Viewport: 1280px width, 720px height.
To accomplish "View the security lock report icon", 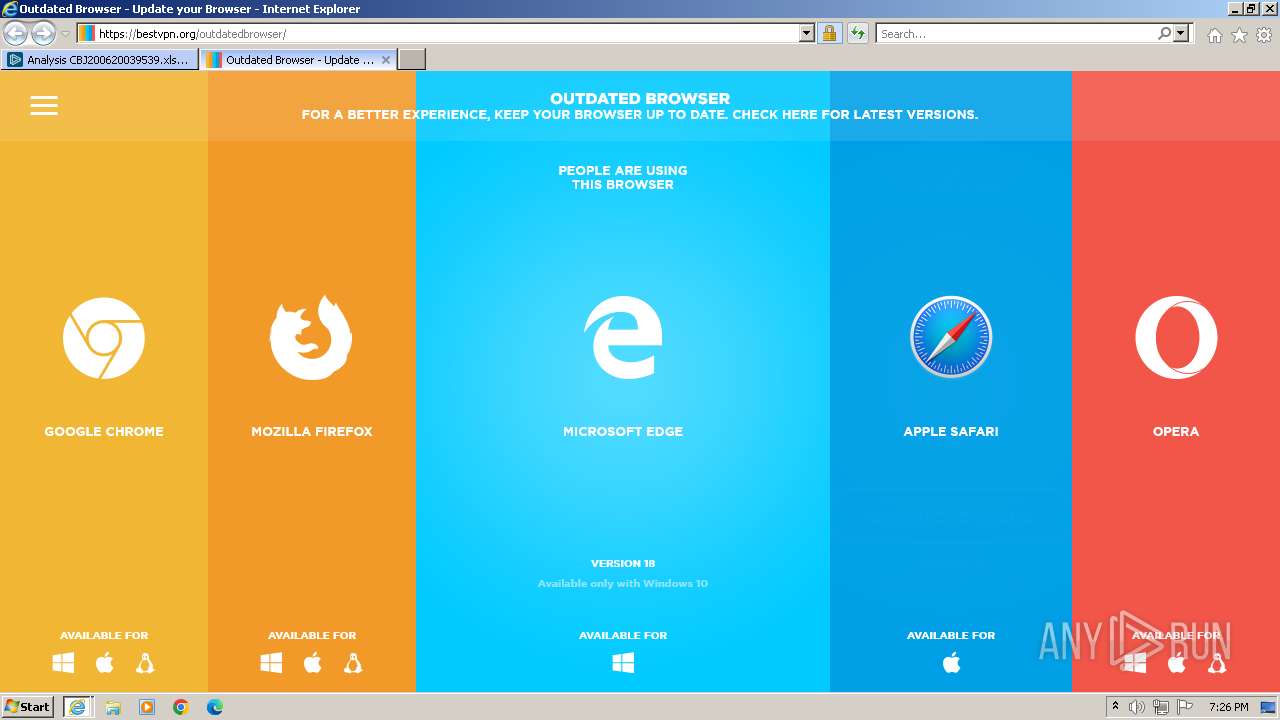I will [829, 33].
